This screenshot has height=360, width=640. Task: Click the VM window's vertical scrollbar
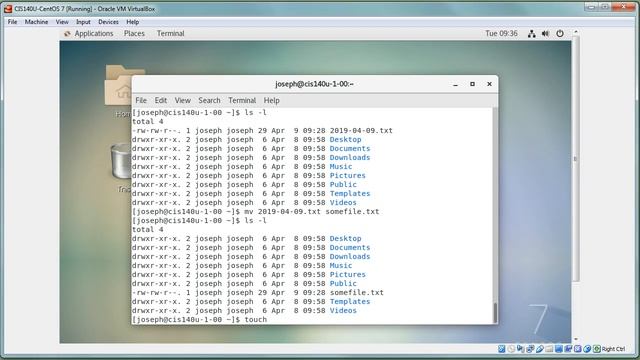tap(576, 159)
